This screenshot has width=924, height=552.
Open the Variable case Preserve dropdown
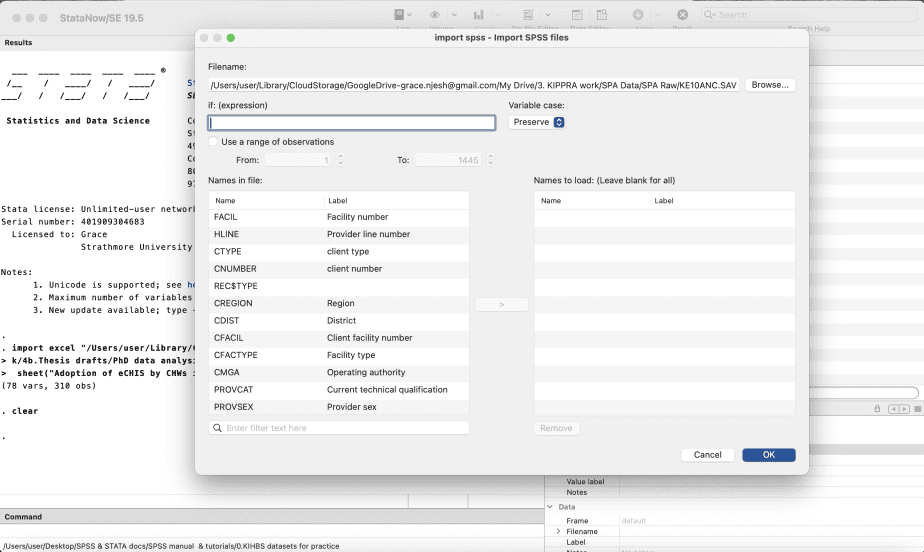(537, 122)
